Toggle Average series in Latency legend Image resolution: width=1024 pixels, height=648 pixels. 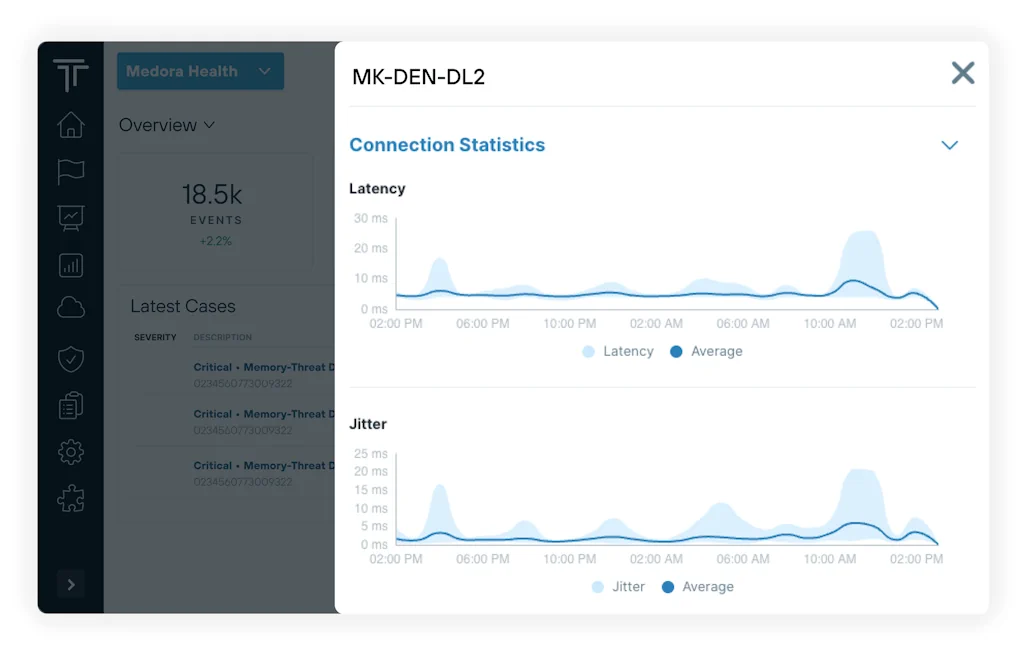coord(706,352)
